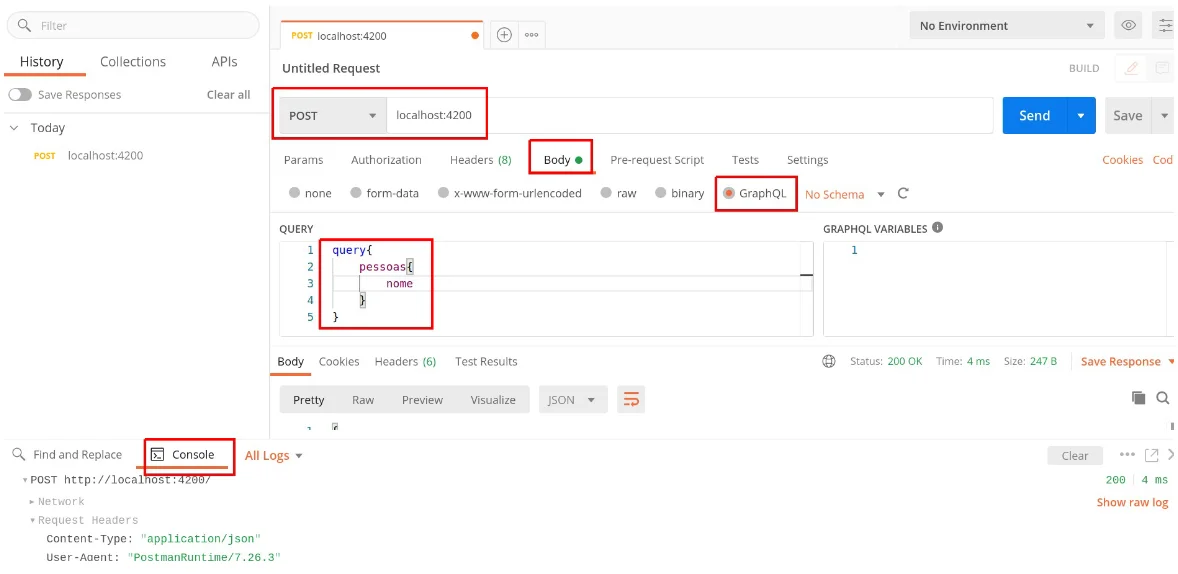Open the comments icon next to BUILD
1178x574 pixels.
click(1162, 68)
